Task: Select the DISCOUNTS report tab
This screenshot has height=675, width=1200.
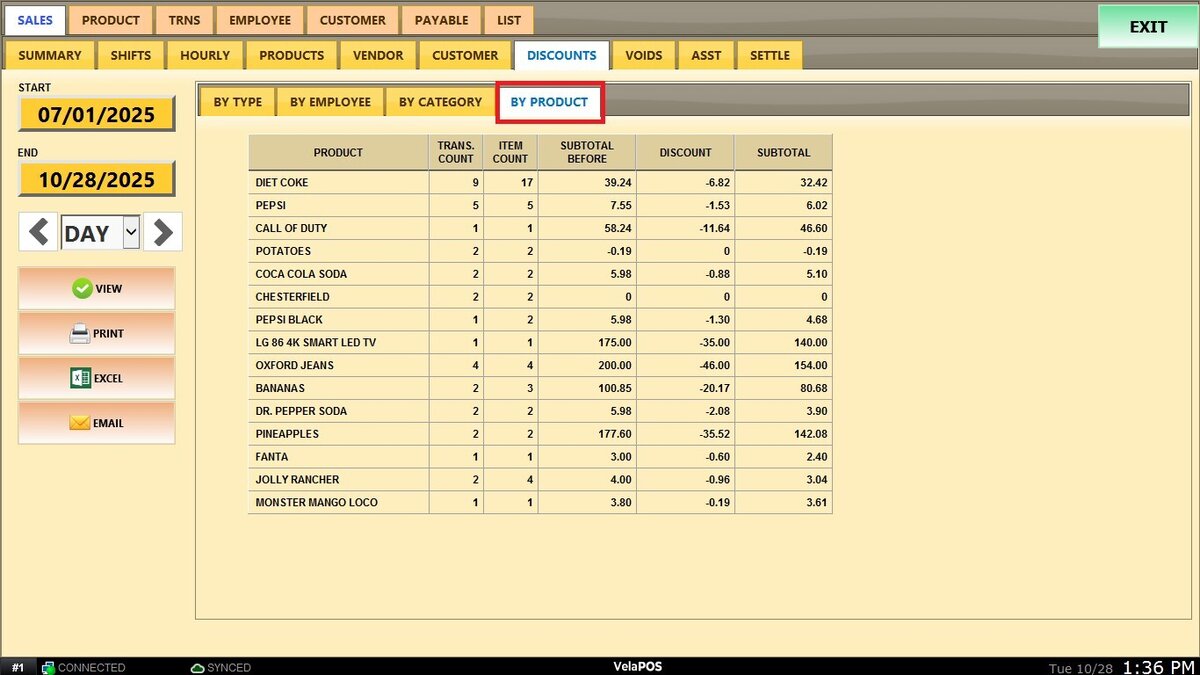Action: pos(562,55)
